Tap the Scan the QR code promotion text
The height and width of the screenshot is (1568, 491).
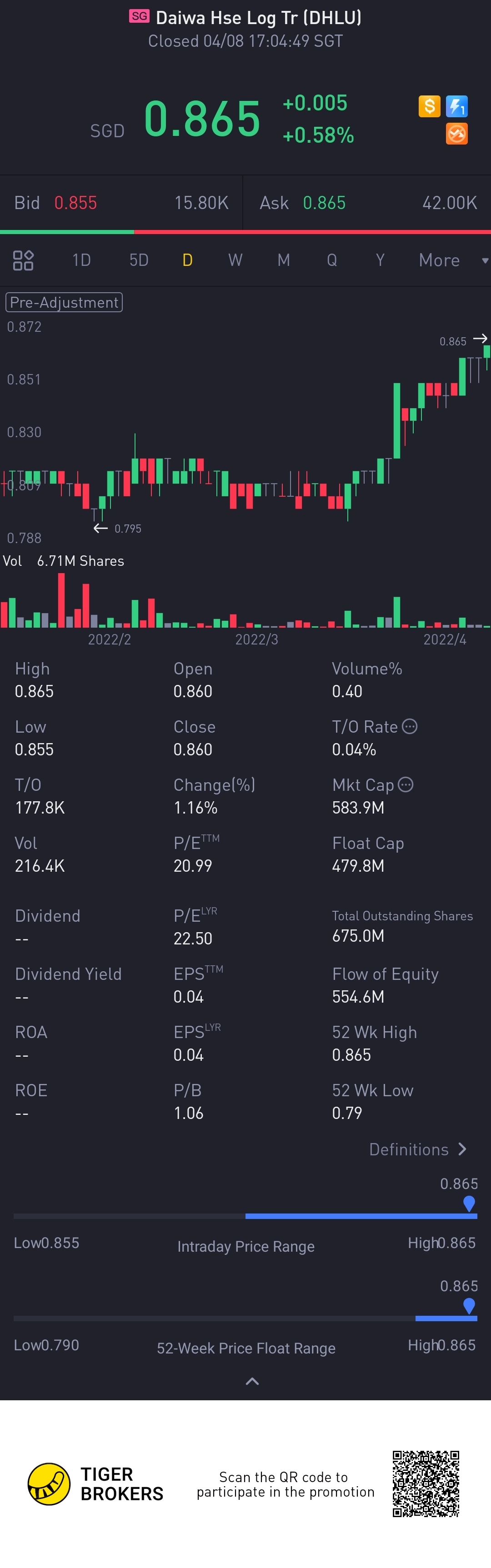pos(285,1484)
